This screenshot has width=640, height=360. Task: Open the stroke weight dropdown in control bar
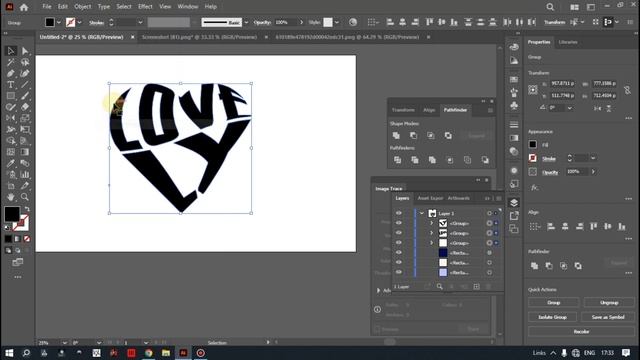click(140, 22)
